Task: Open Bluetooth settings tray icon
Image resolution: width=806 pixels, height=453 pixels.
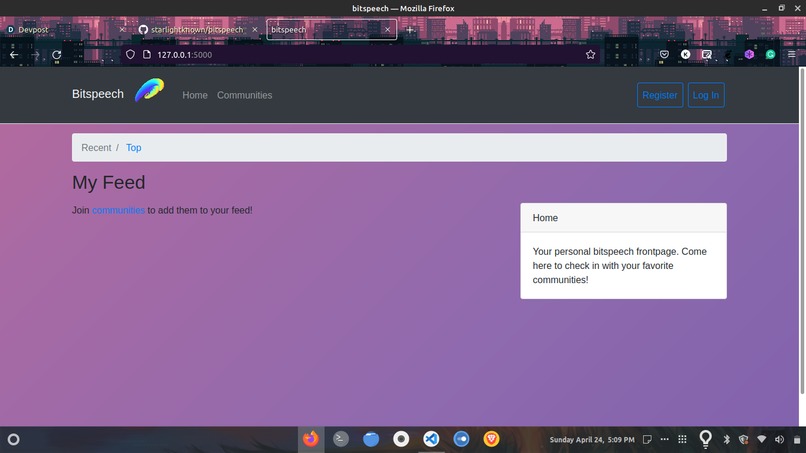Action: [x=727, y=440]
